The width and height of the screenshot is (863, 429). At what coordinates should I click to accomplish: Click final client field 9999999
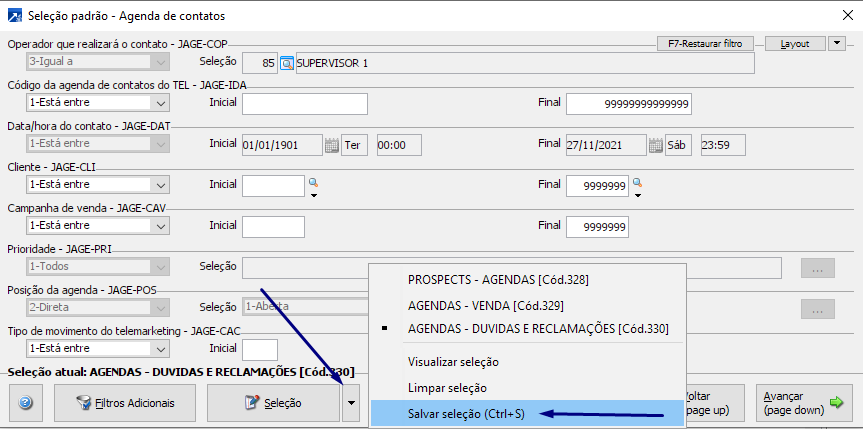click(x=598, y=186)
